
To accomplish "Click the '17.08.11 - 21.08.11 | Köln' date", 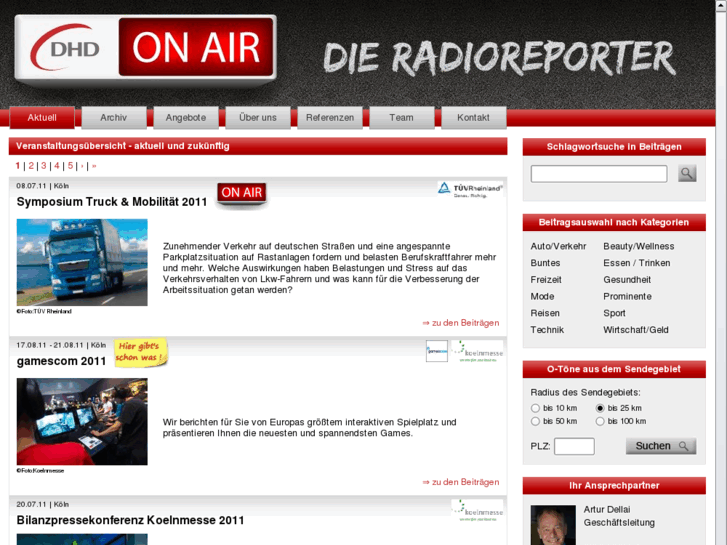I will [61, 345].
